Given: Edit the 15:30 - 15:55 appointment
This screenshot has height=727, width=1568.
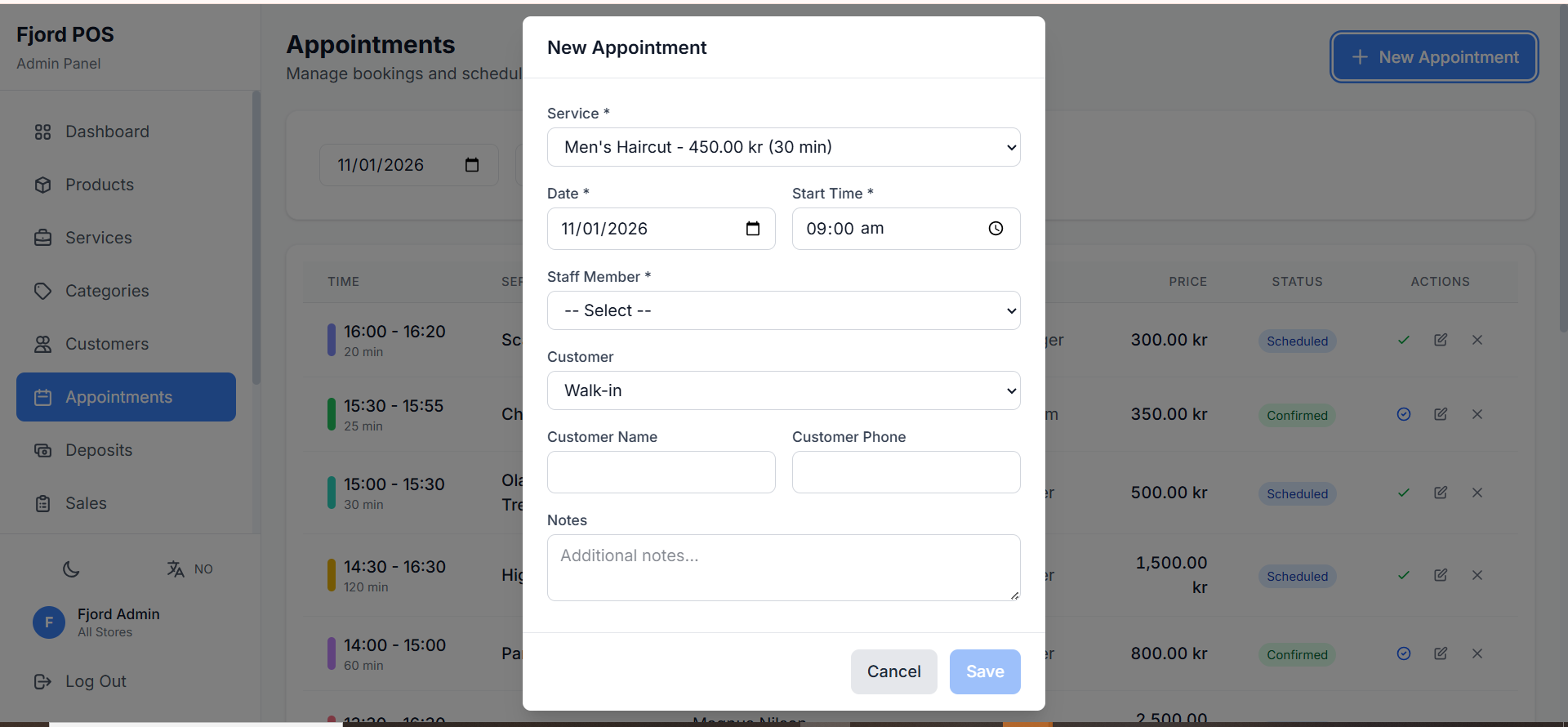Looking at the screenshot, I should click(x=1441, y=414).
